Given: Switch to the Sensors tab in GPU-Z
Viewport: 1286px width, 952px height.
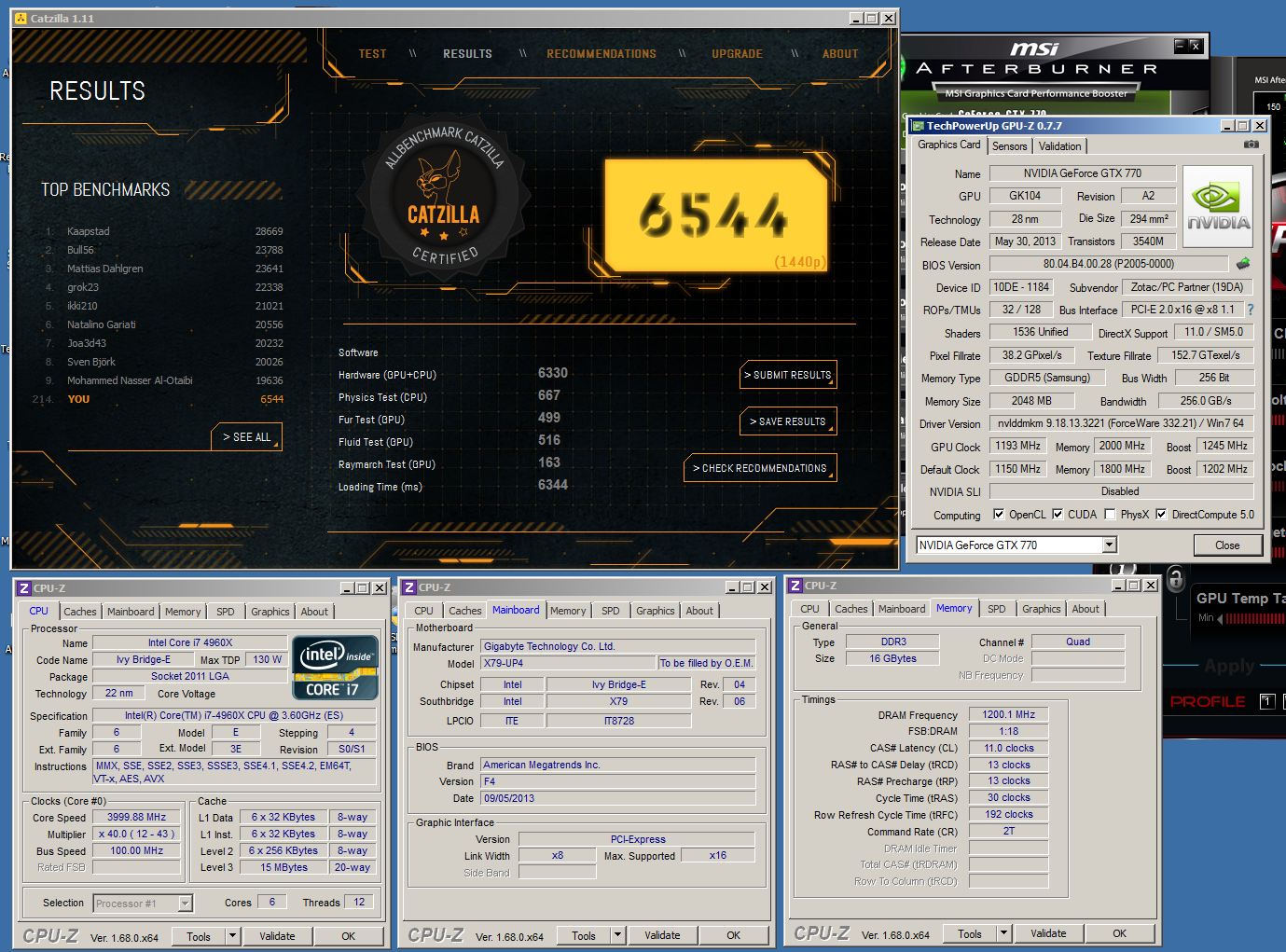Looking at the screenshot, I should click(x=1009, y=146).
